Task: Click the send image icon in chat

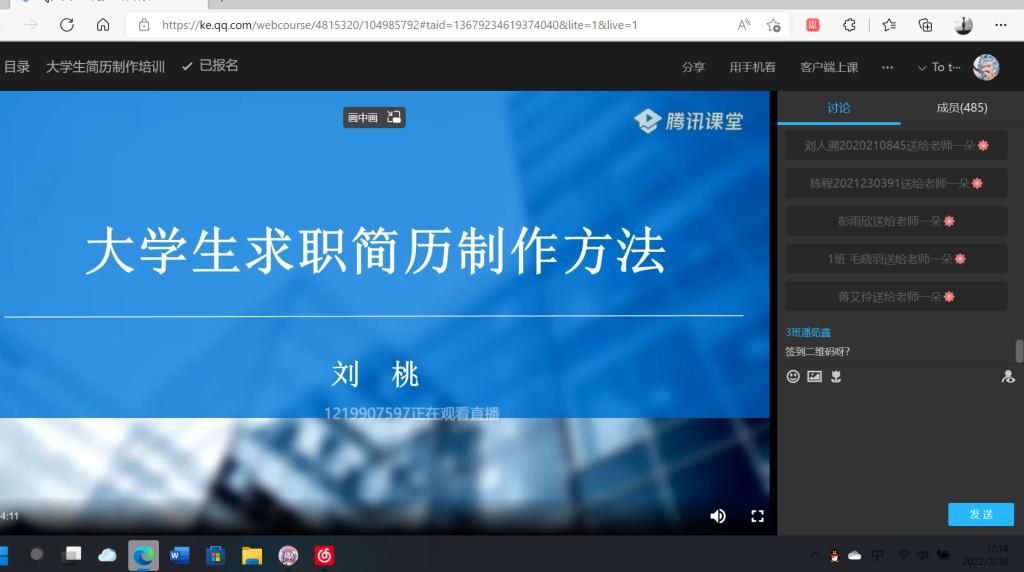Action: (814, 377)
